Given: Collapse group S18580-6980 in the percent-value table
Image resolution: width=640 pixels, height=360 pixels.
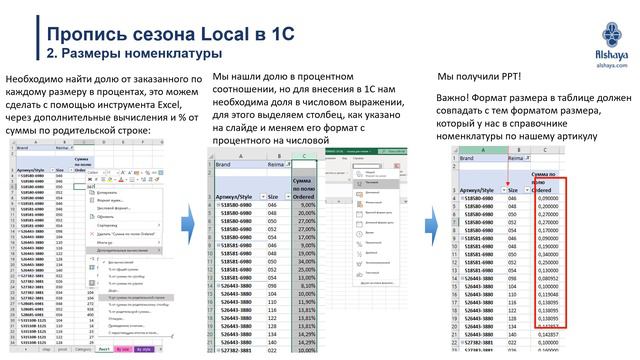Looking at the screenshot, I should pos(218,205).
